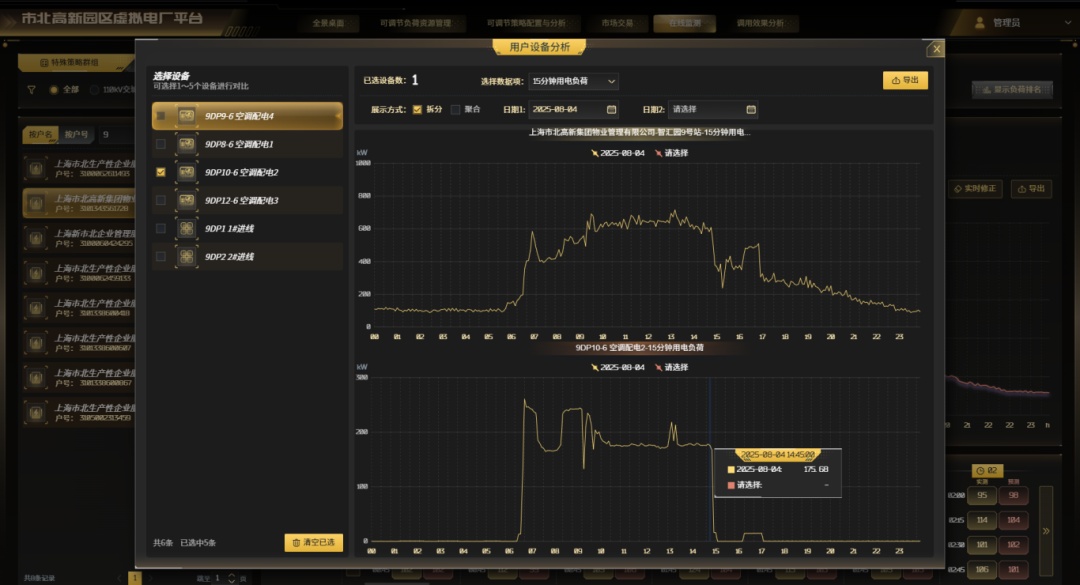Click the 上海新市北企业管理 customer icon in background list
The width and height of the screenshot is (1080, 585).
pyautogui.click(x=36, y=238)
